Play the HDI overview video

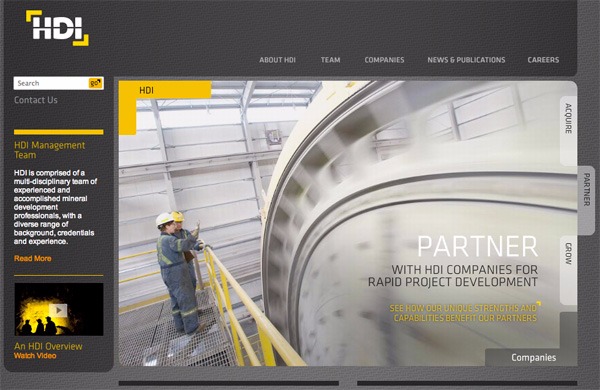(59, 310)
